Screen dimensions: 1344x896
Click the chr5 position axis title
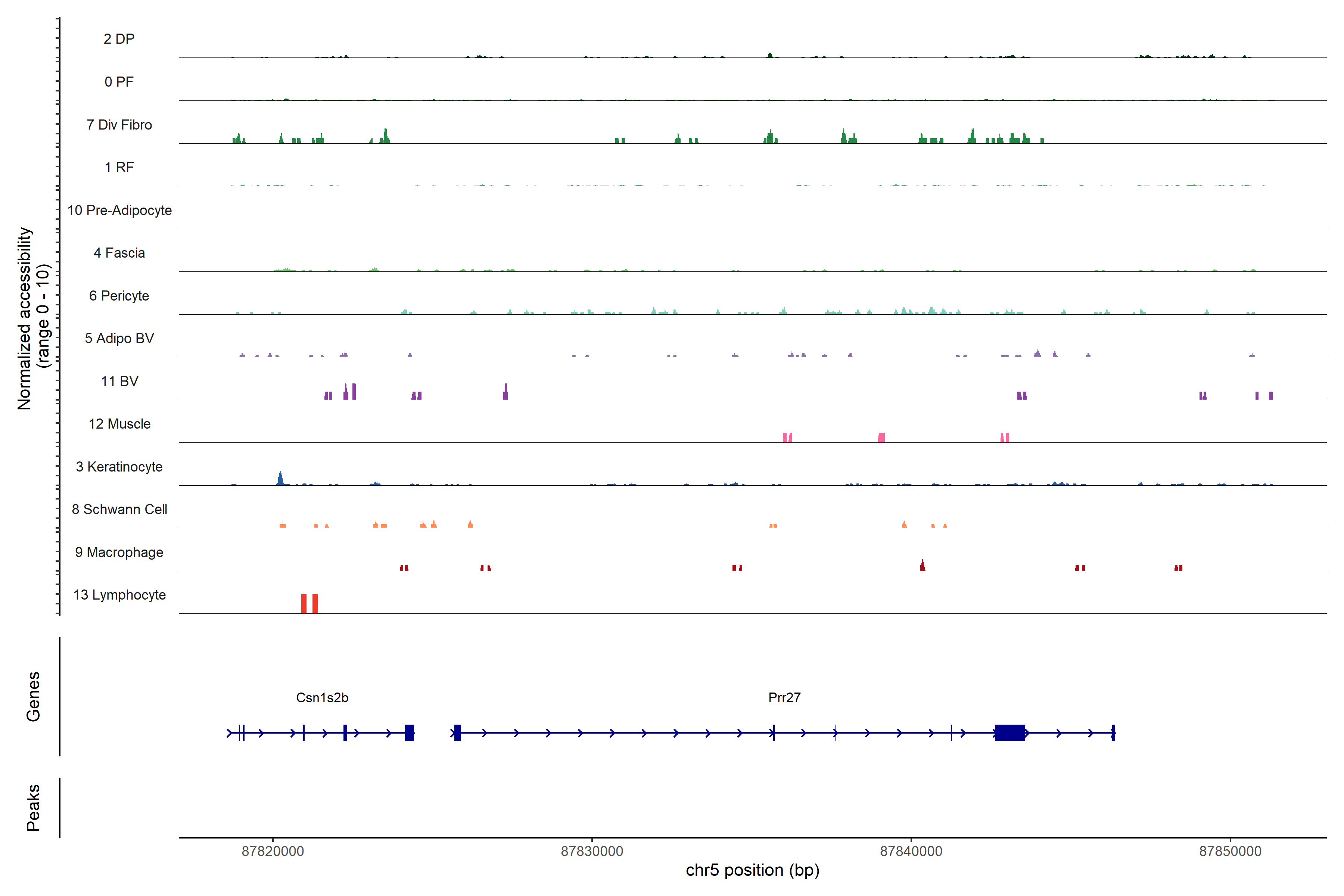pyautogui.click(x=752, y=870)
